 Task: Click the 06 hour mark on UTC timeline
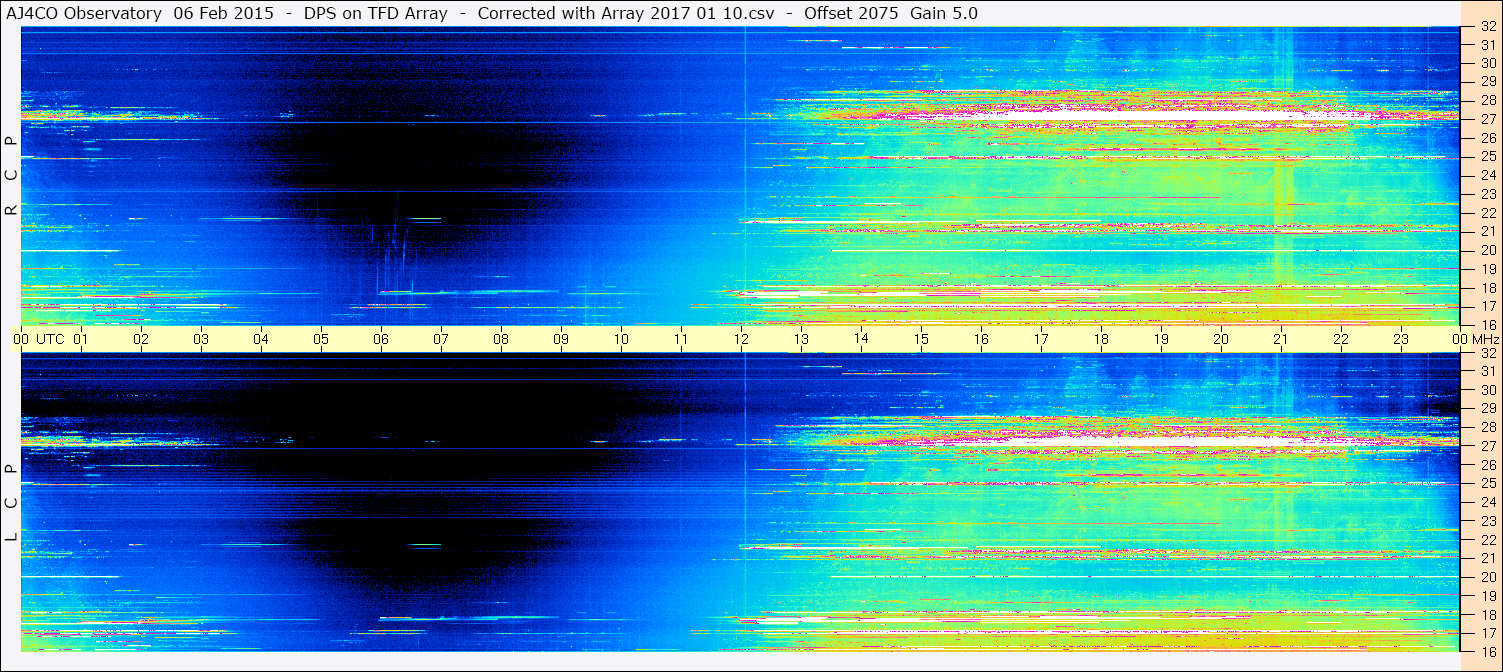click(x=381, y=339)
